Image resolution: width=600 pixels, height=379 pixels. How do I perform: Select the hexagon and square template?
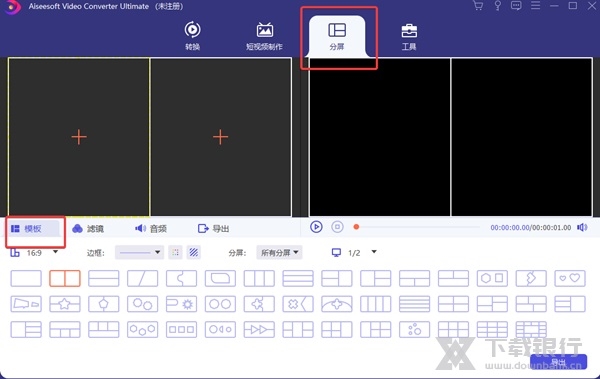[492, 278]
